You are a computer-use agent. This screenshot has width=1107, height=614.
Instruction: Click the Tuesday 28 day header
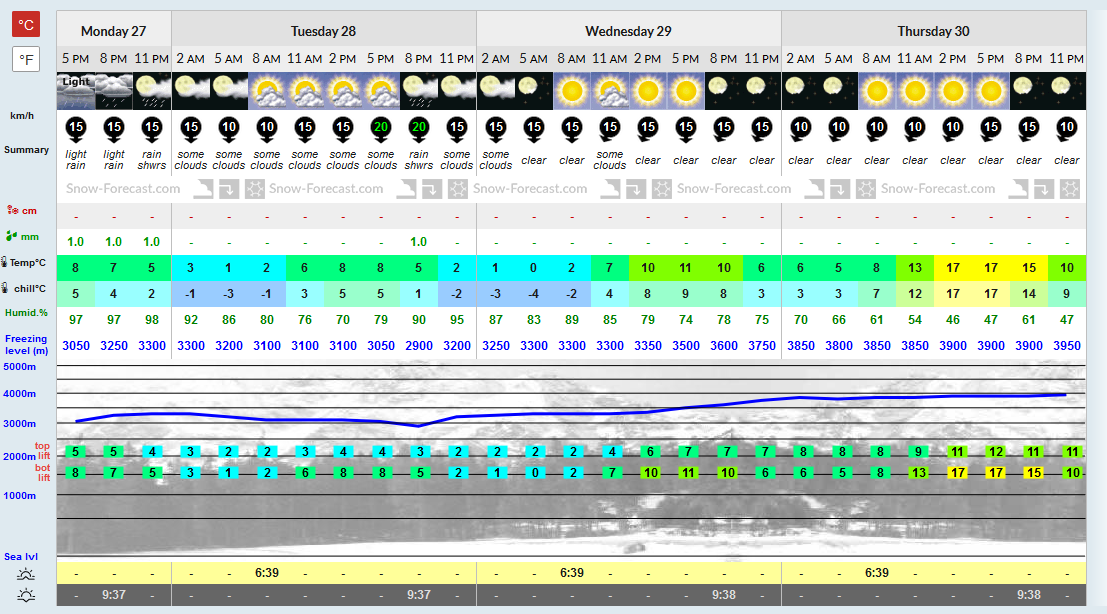pos(323,31)
